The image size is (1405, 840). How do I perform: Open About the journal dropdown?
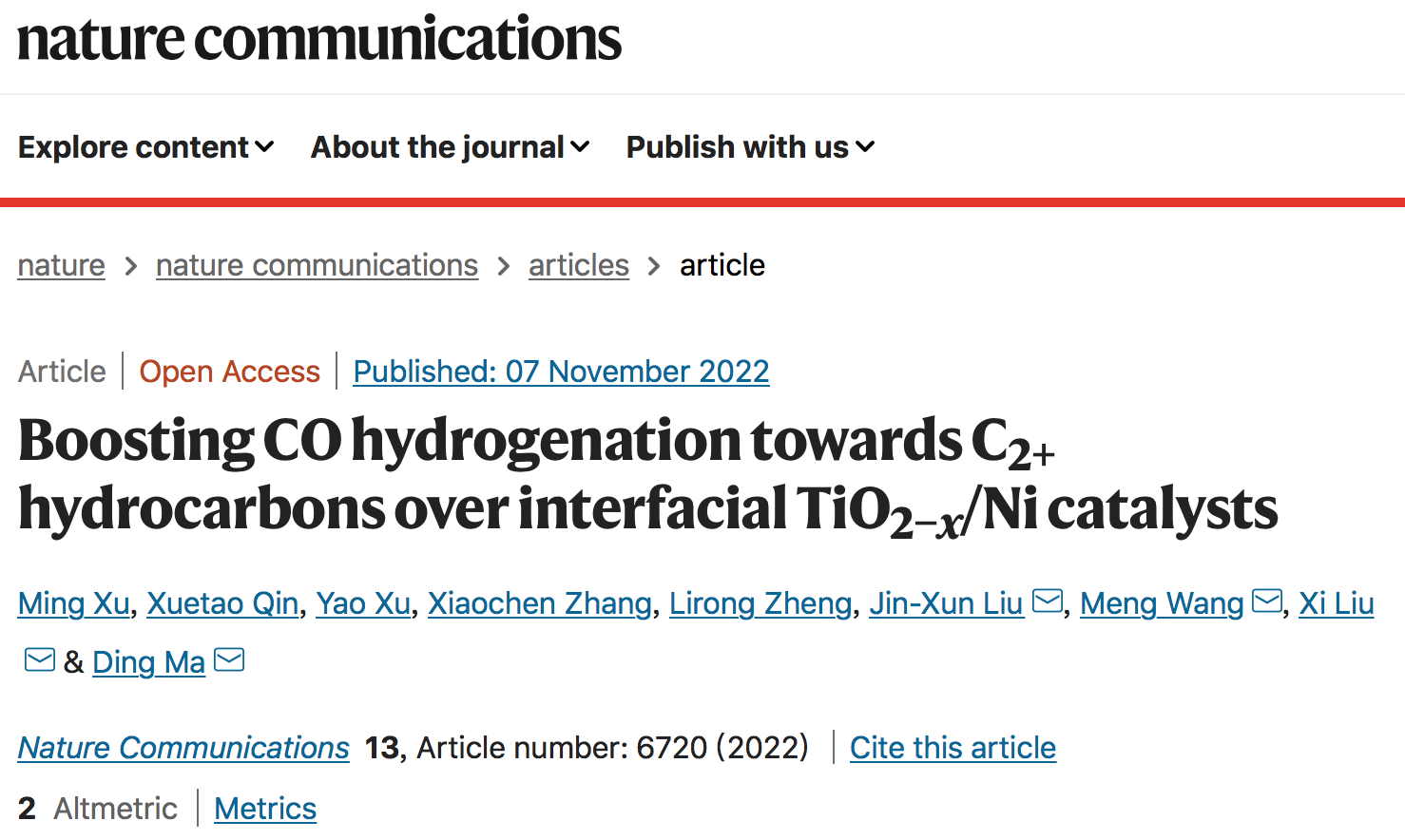(x=450, y=147)
